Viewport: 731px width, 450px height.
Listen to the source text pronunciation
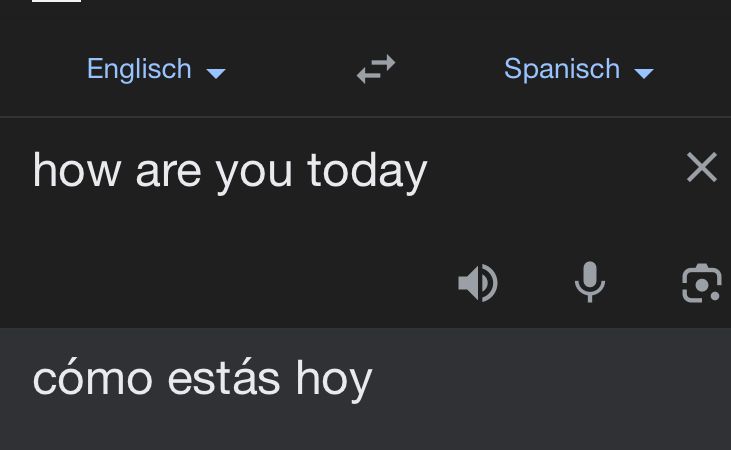[478, 284]
